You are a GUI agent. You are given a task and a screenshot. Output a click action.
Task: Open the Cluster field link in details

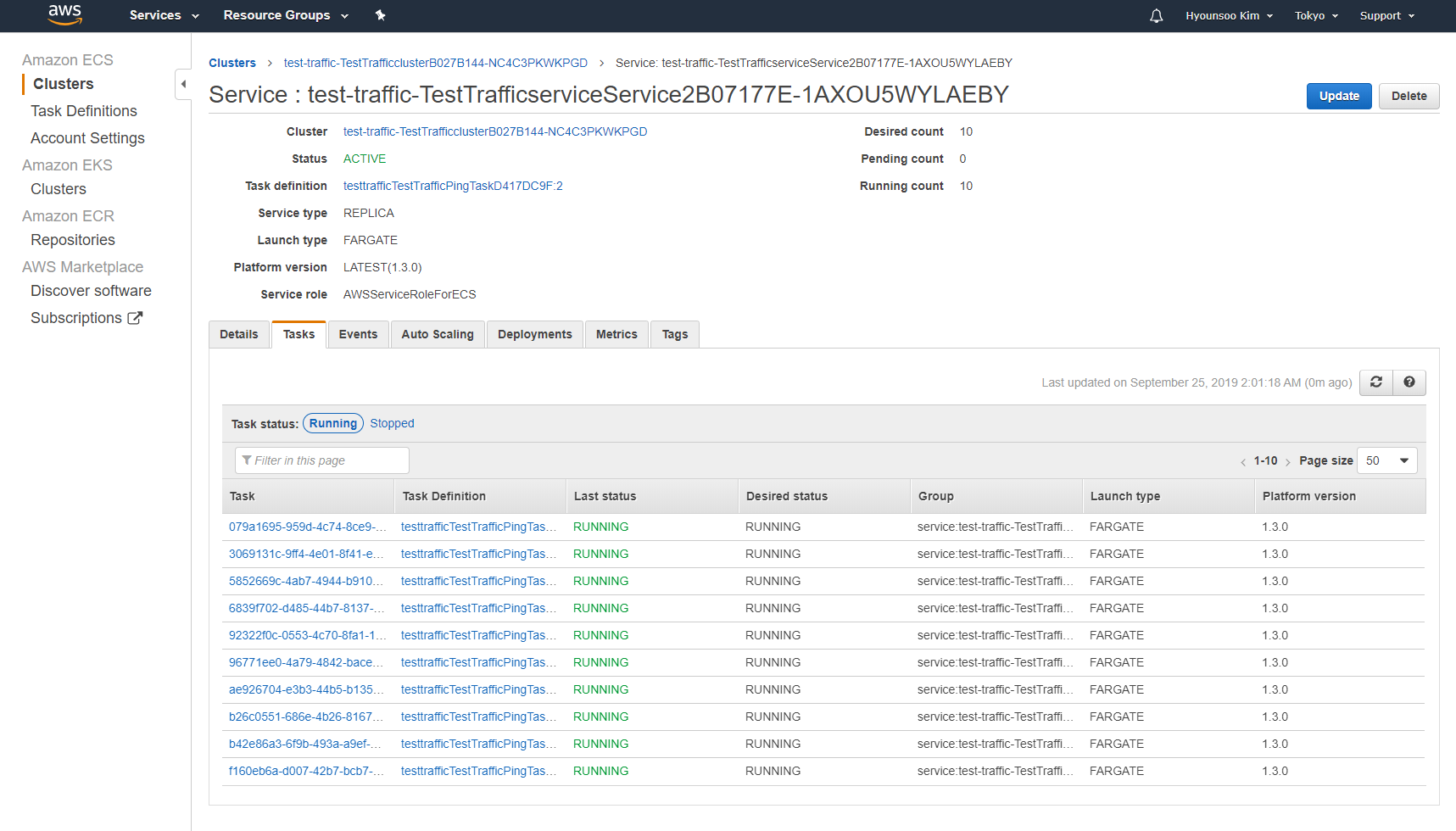[x=495, y=131]
